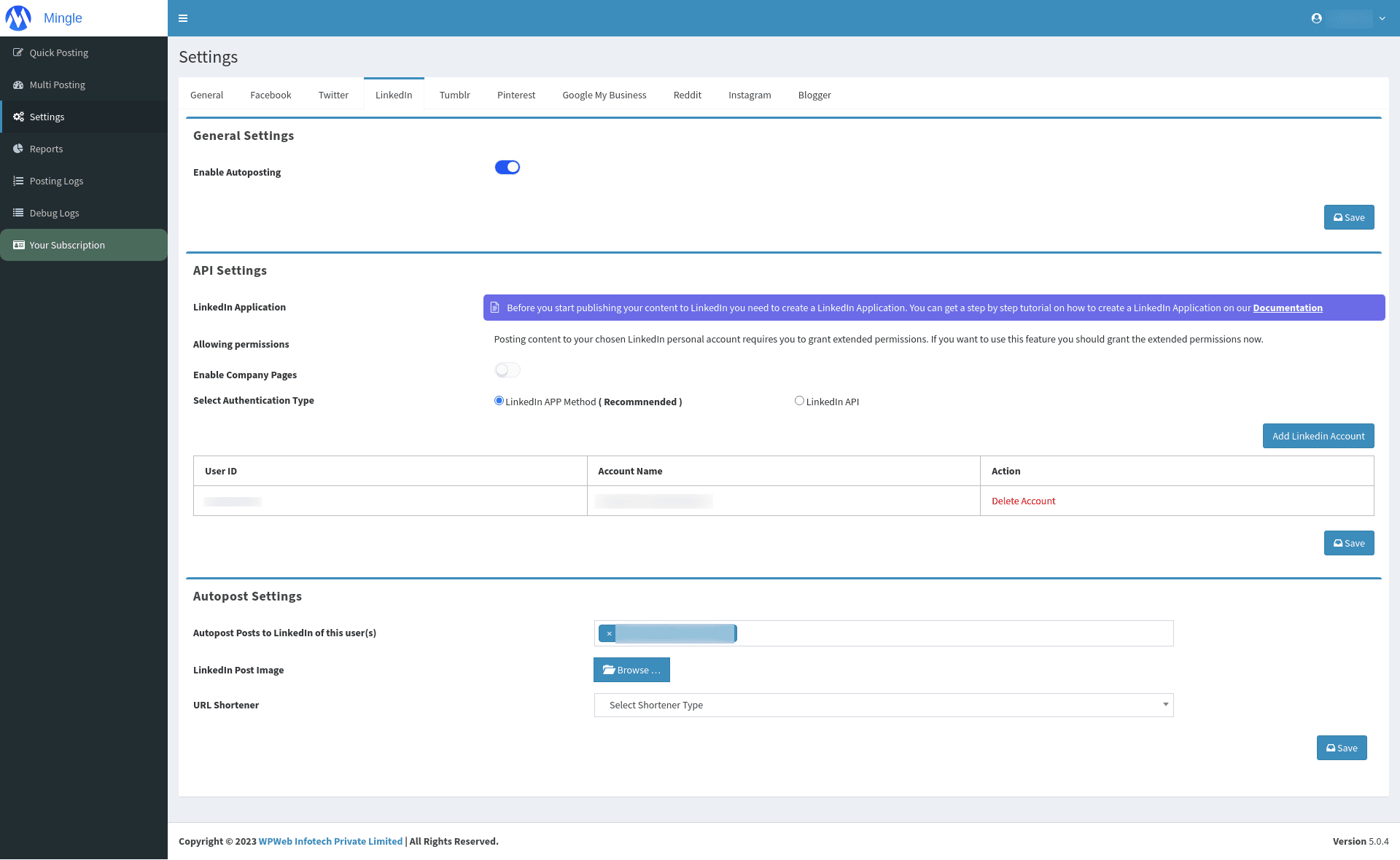Image resolution: width=1400 pixels, height=860 pixels.
Task: Click Delete Account in the accounts table
Action: point(1023,501)
